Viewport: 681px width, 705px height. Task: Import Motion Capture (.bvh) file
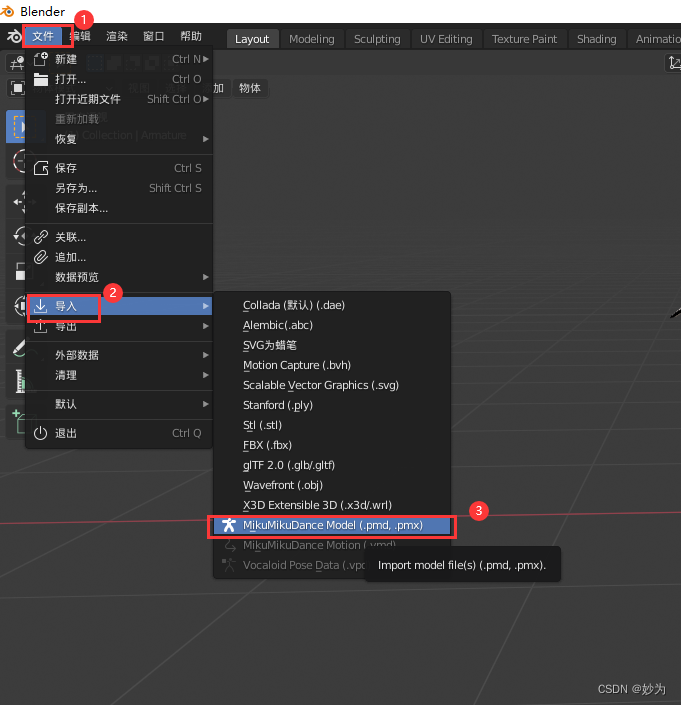pos(332,365)
